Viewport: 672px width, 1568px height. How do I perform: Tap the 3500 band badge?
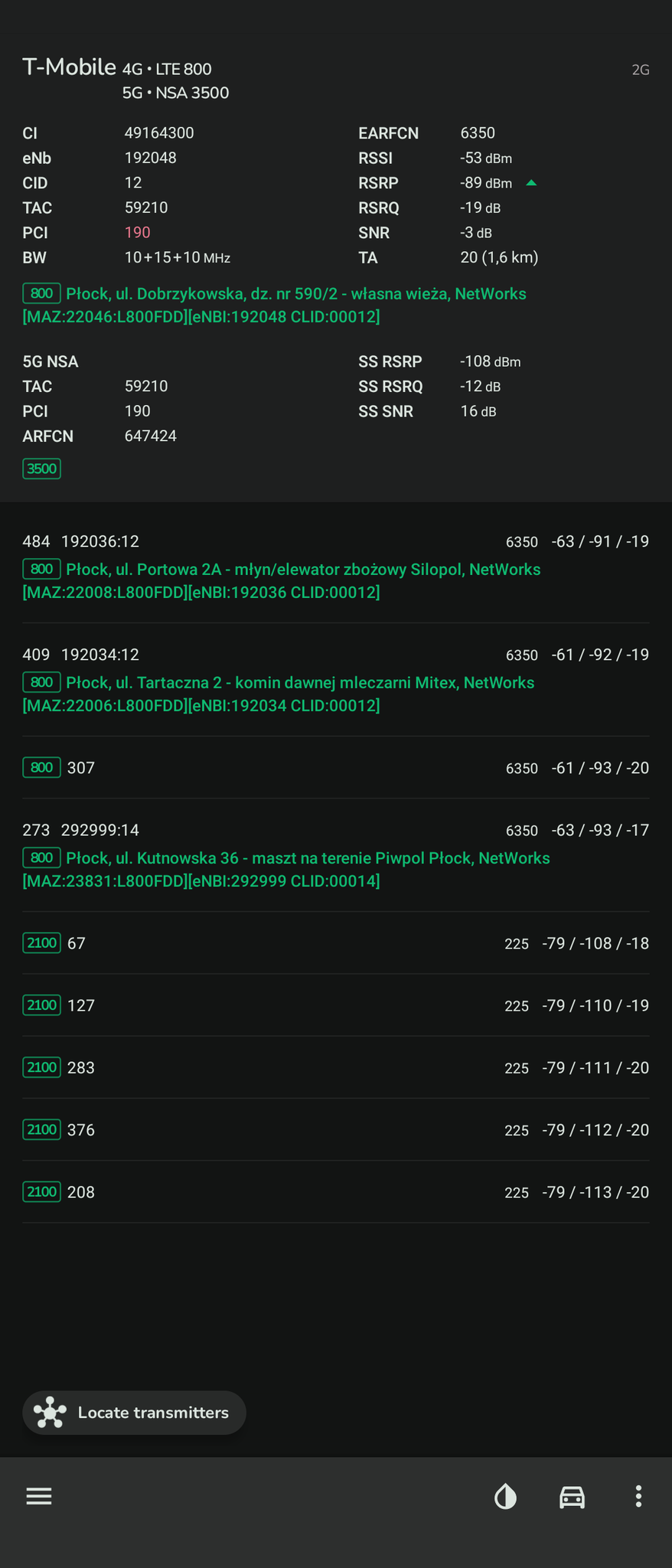41,469
